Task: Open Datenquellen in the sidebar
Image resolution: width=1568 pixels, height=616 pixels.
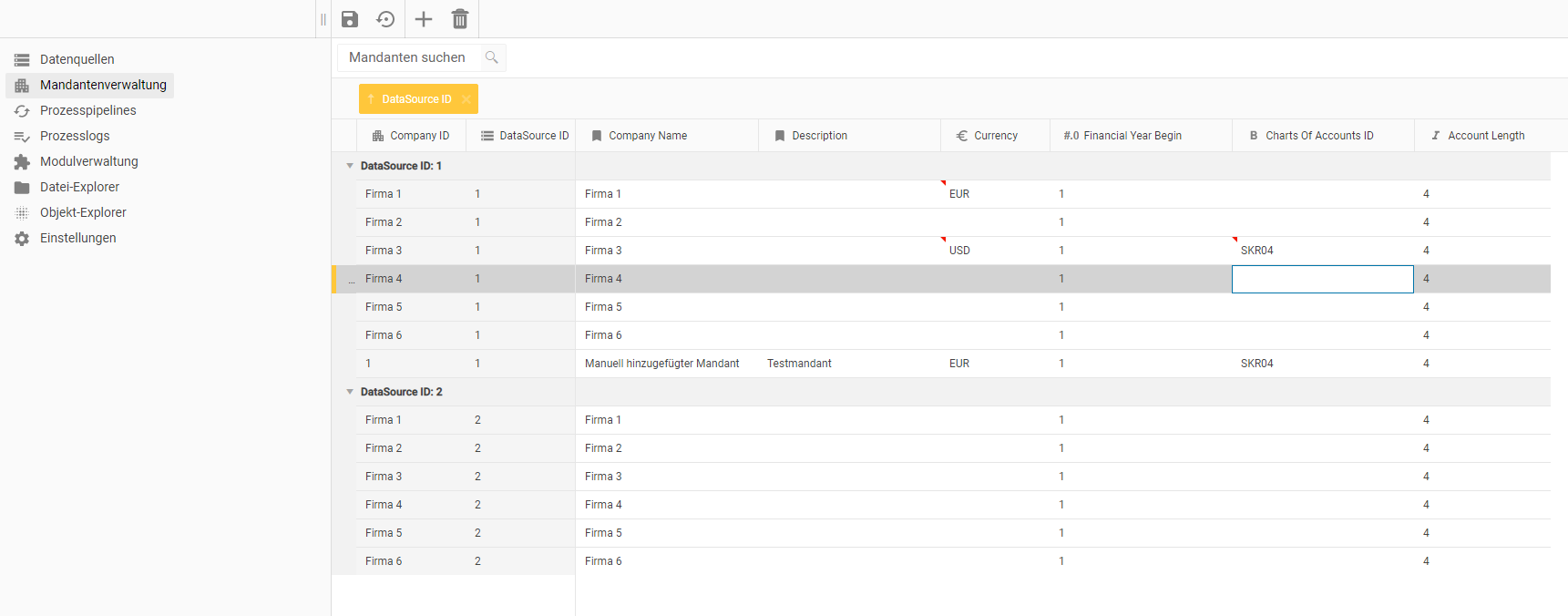Action: [77, 59]
